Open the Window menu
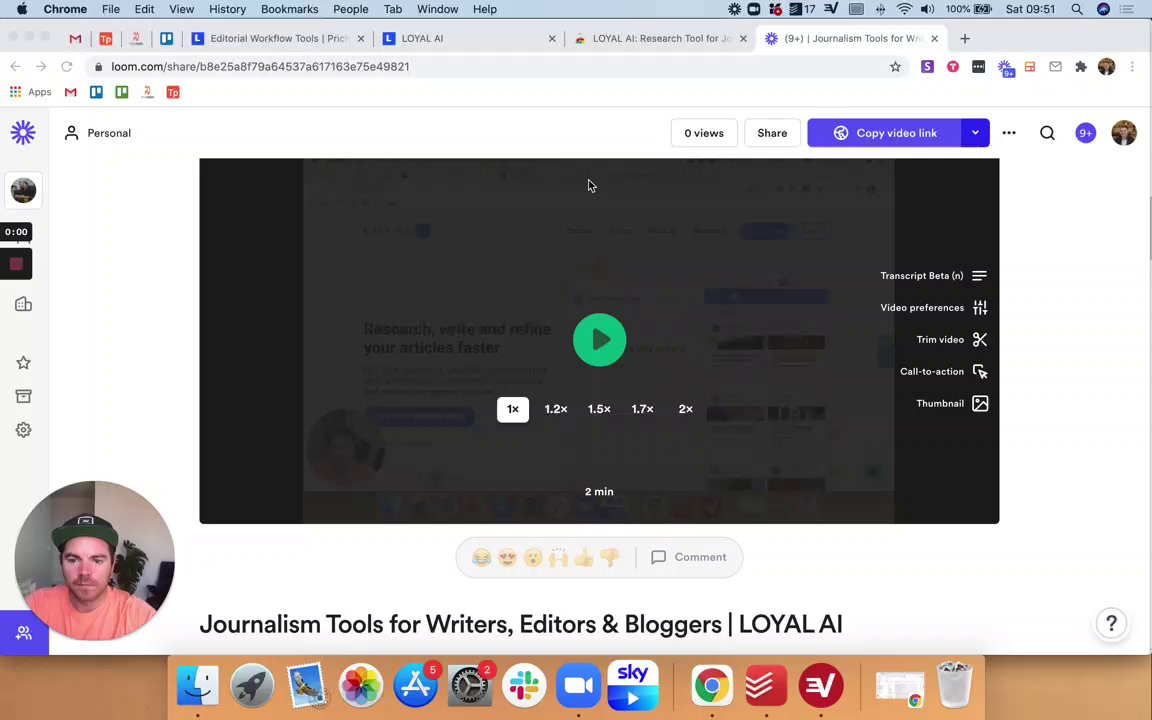Viewport: 1152px width, 720px height. point(437,10)
